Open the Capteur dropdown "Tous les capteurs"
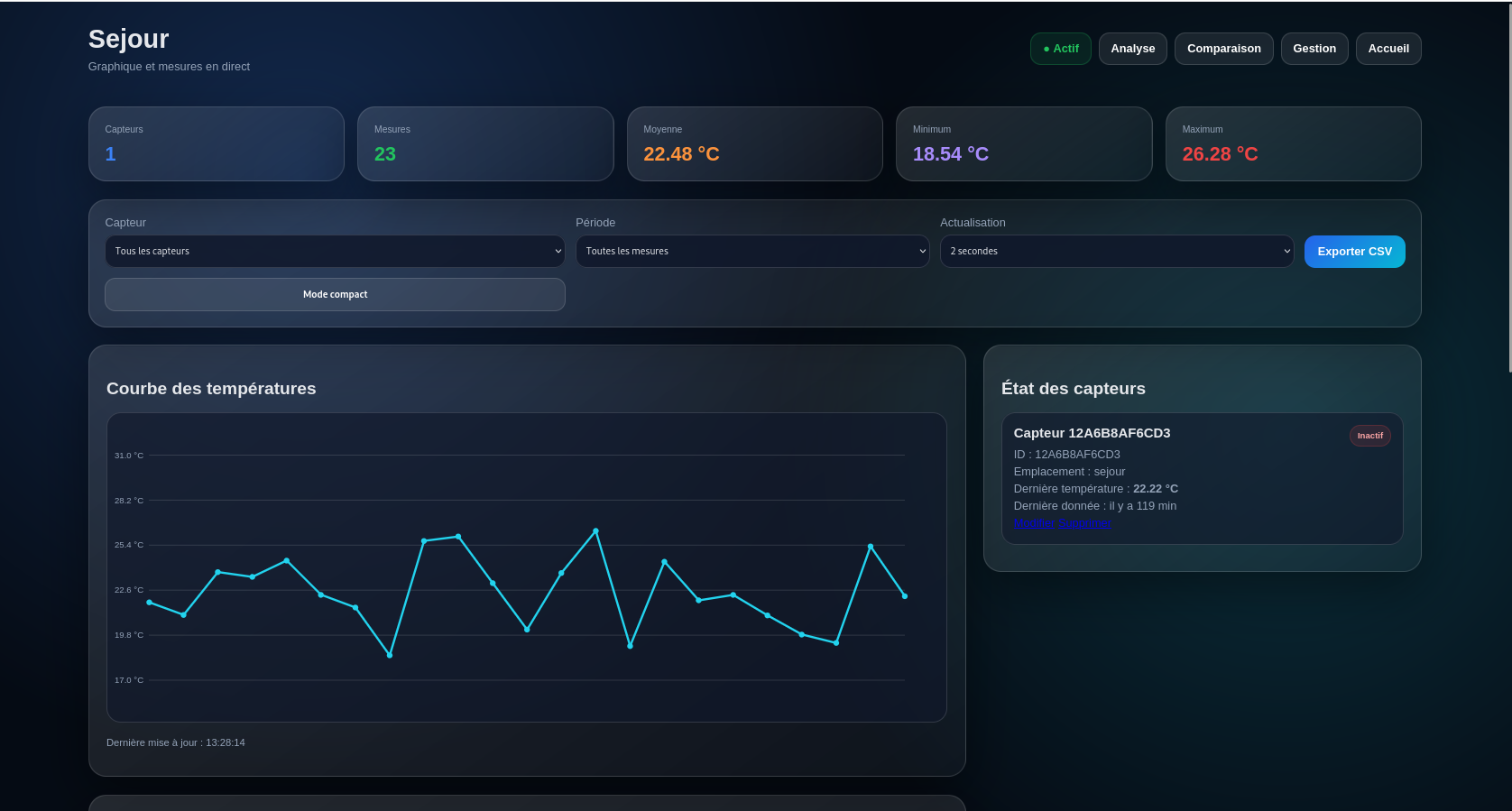Viewport: 1512px width, 811px height. (335, 251)
